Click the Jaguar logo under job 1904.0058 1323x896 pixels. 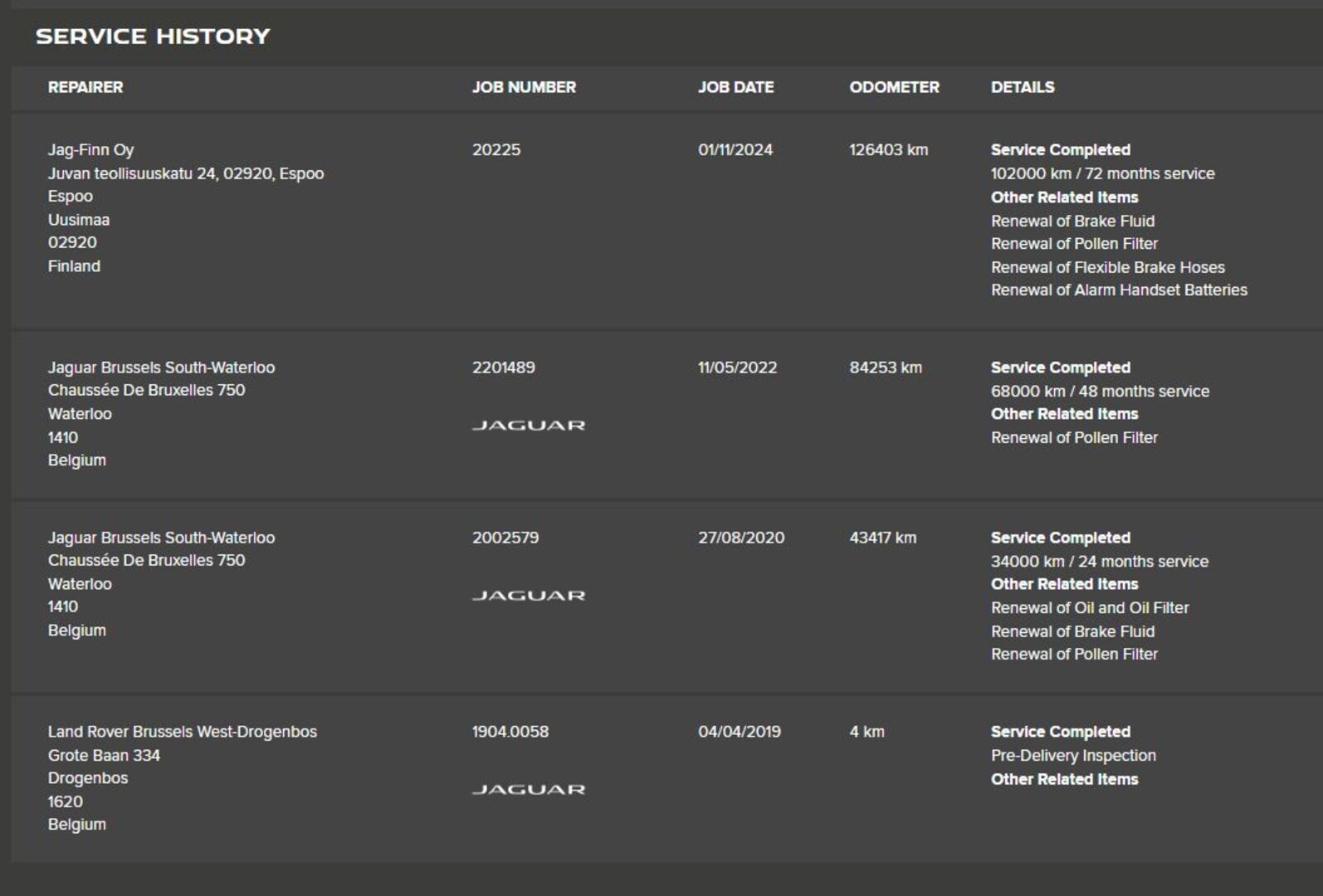529,790
